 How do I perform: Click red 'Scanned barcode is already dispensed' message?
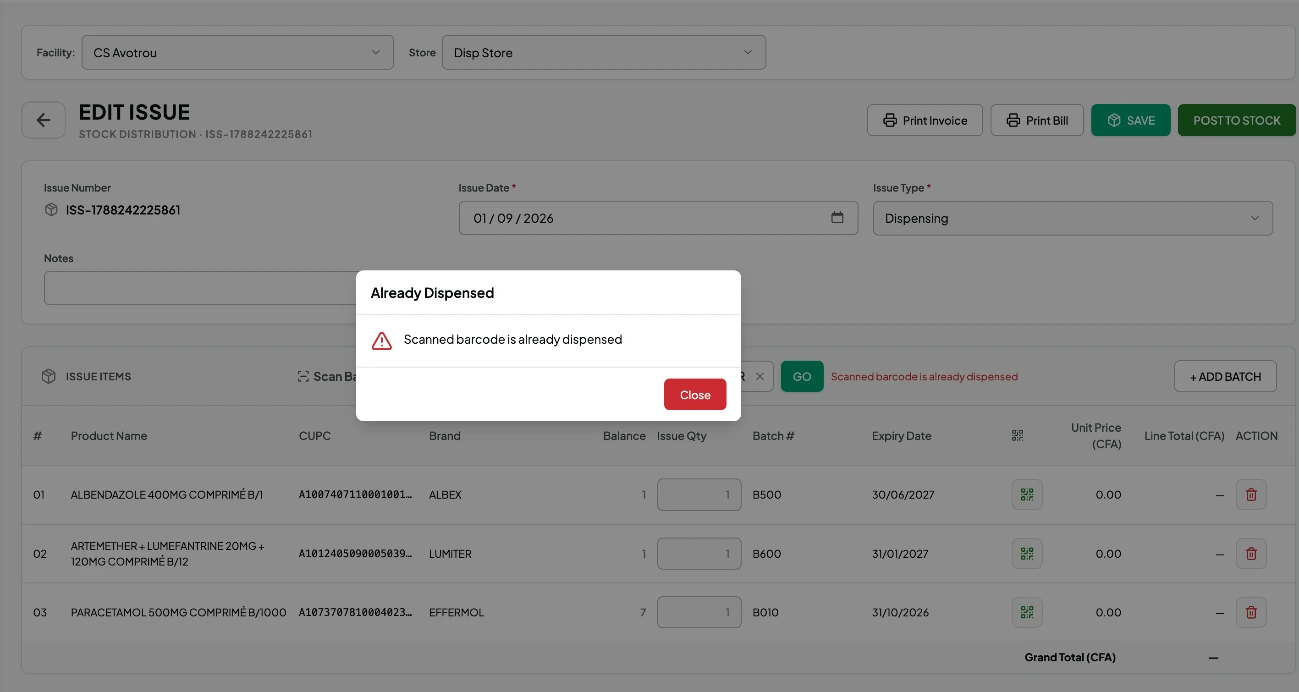pyautogui.click(x=924, y=377)
